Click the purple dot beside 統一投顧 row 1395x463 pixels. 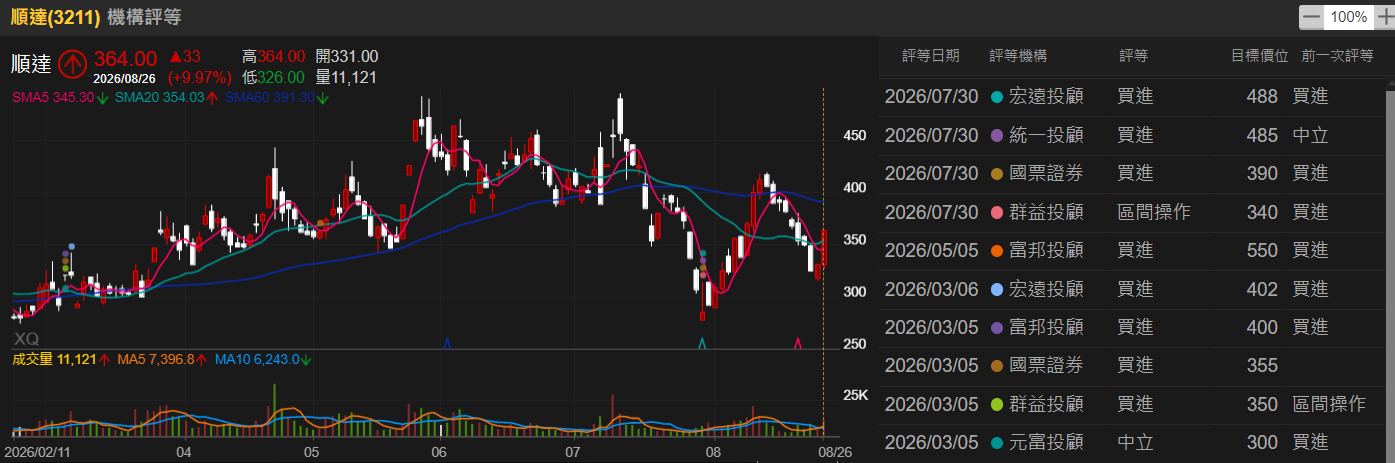(x=996, y=135)
